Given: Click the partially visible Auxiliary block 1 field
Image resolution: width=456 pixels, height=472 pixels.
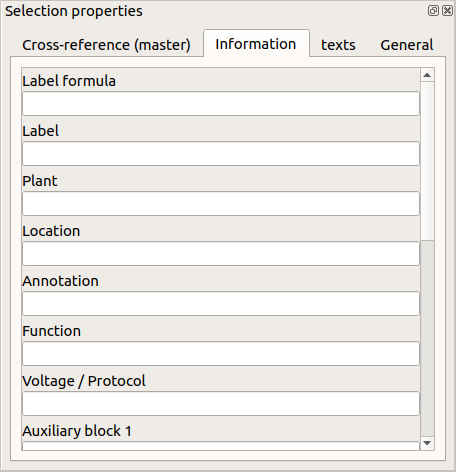Looking at the screenshot, I should point(221,446).
